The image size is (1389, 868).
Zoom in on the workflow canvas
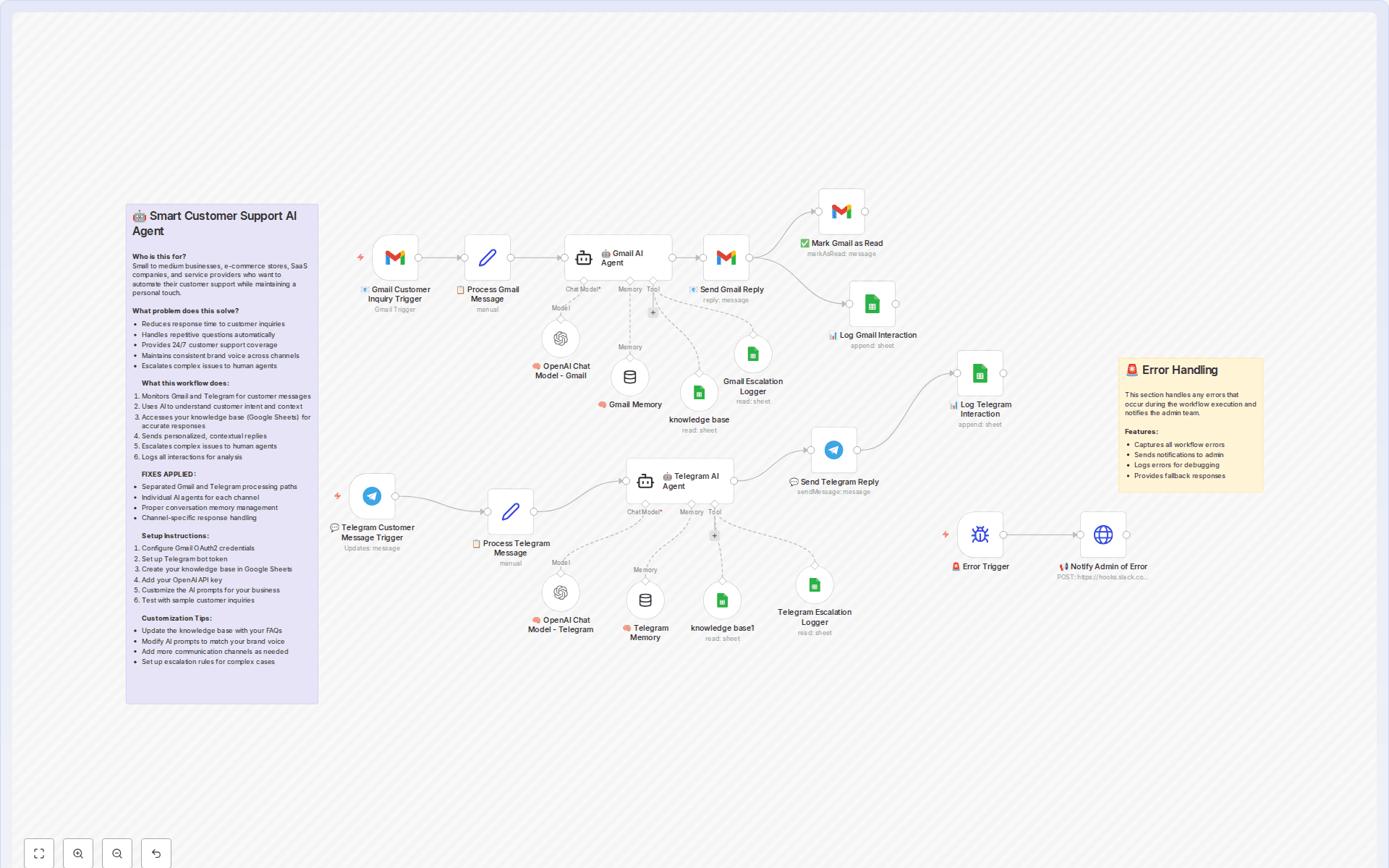coord(78,854)
